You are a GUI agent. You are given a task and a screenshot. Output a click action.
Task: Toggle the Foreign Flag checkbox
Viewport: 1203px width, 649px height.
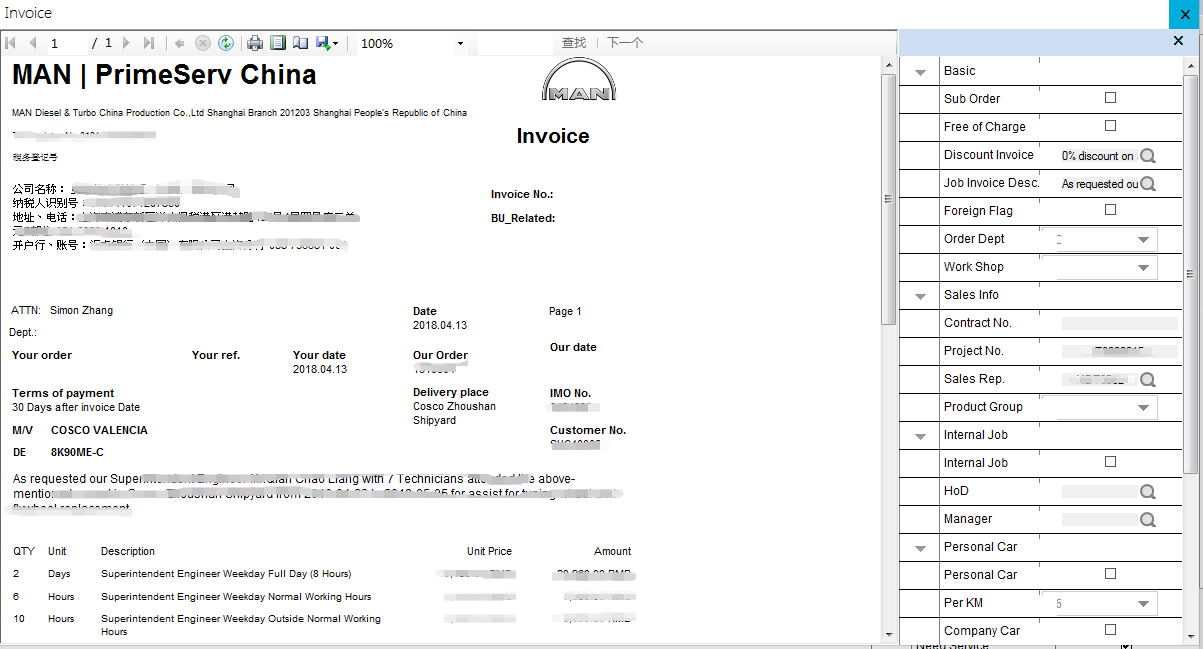1110,210
